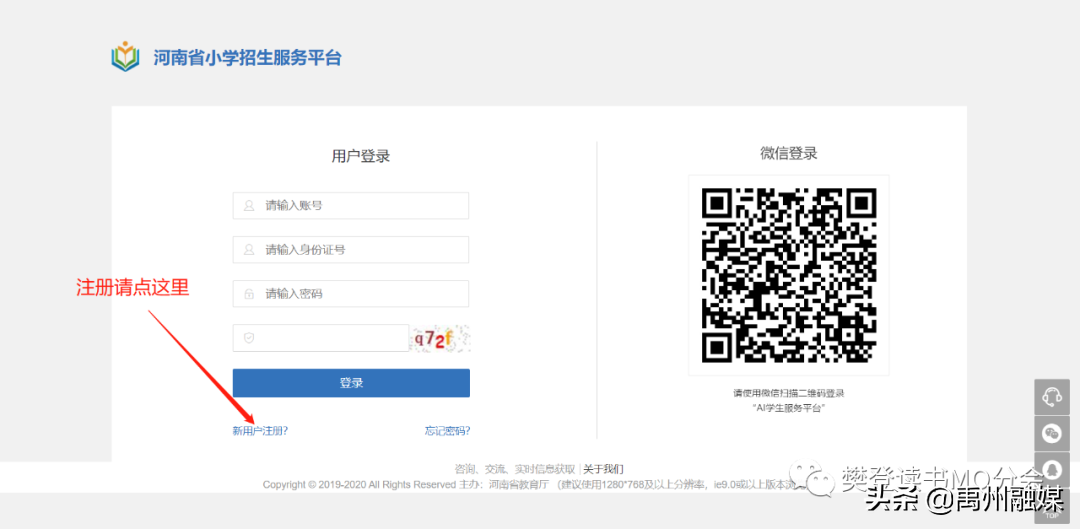
Task: Click the shield icon in the captcha field
Action: pyautogui.click(x=249, y=338)
